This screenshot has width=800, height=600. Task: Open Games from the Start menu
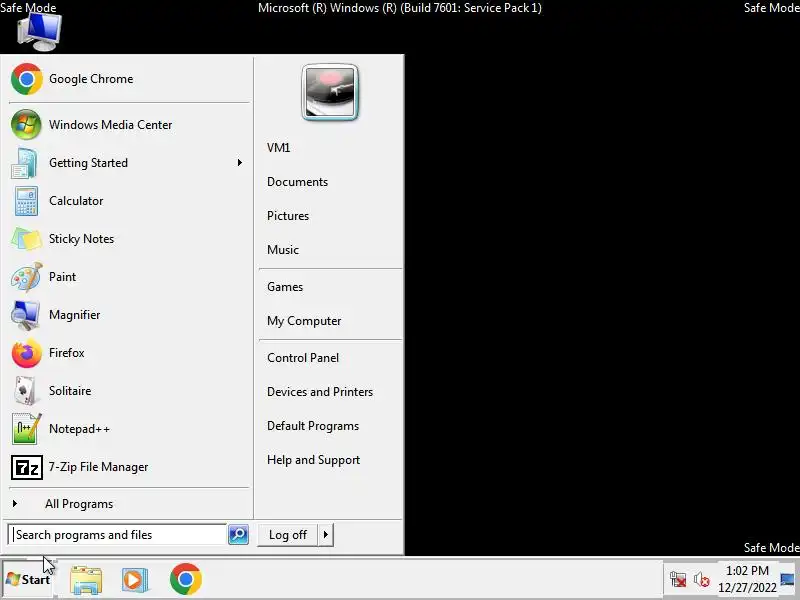285,287
